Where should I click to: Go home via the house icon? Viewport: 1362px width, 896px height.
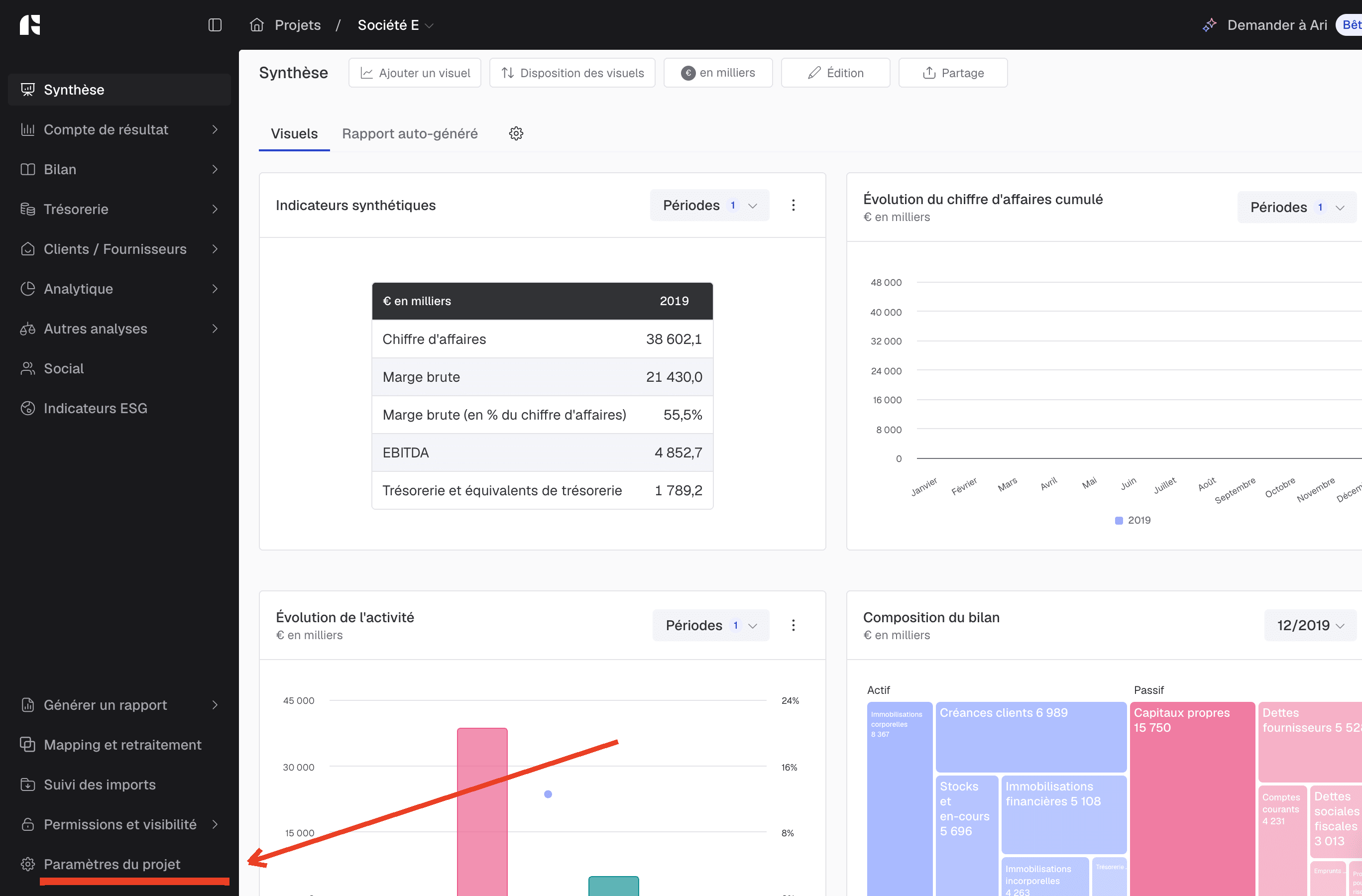point(257,24)
